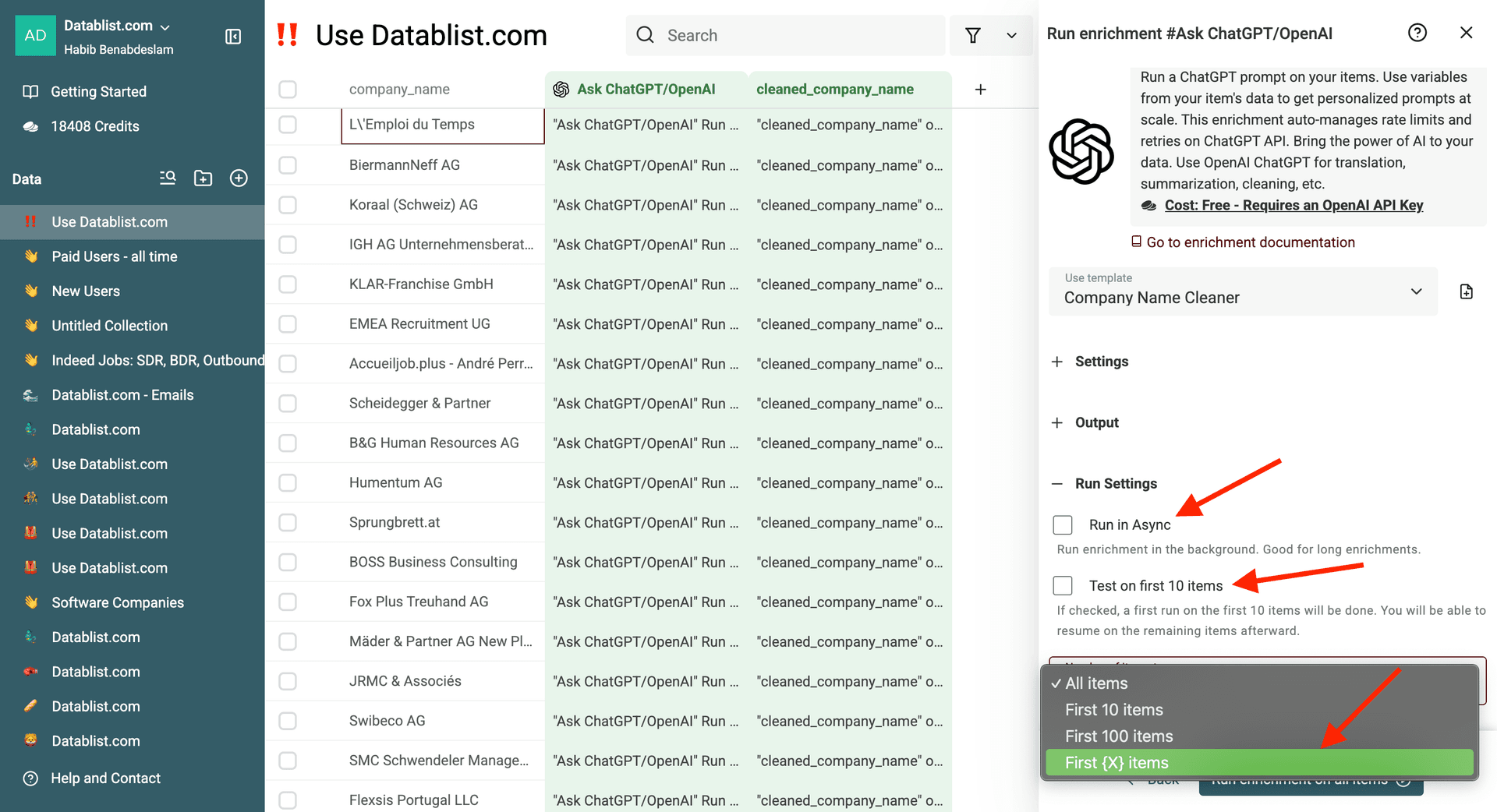
Task: Click the search data icon in sidebar
Action: (x=168, y=178)
